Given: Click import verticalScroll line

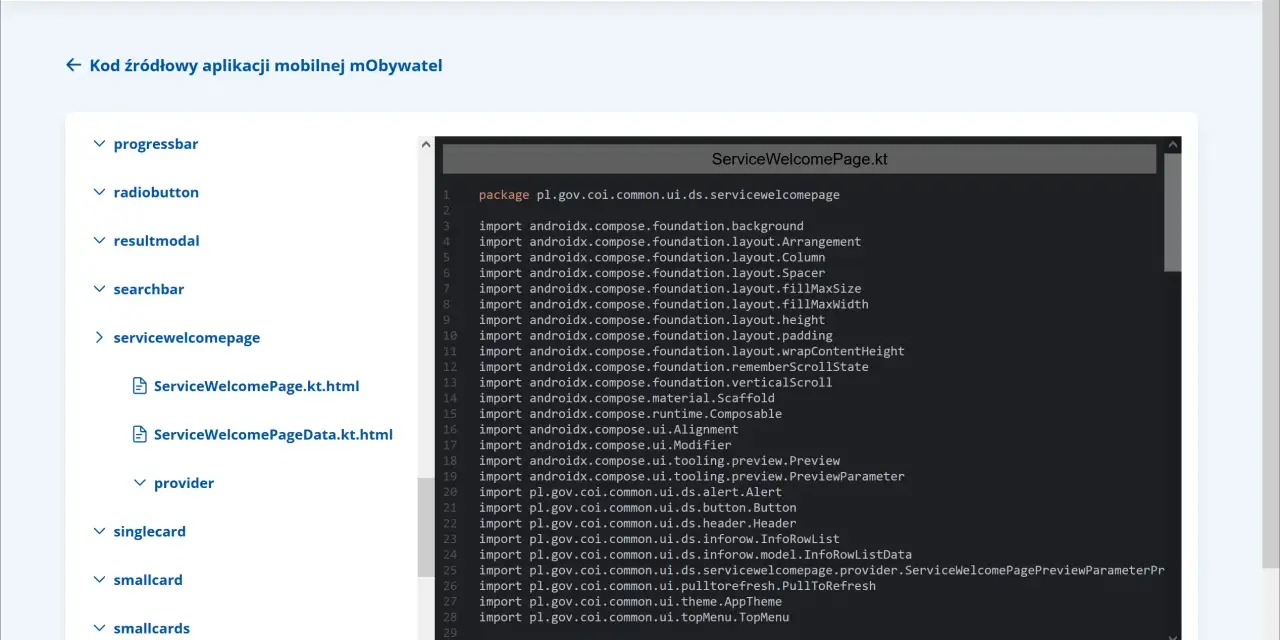Looking at the screenshot, I should click(x=656, y=382).
